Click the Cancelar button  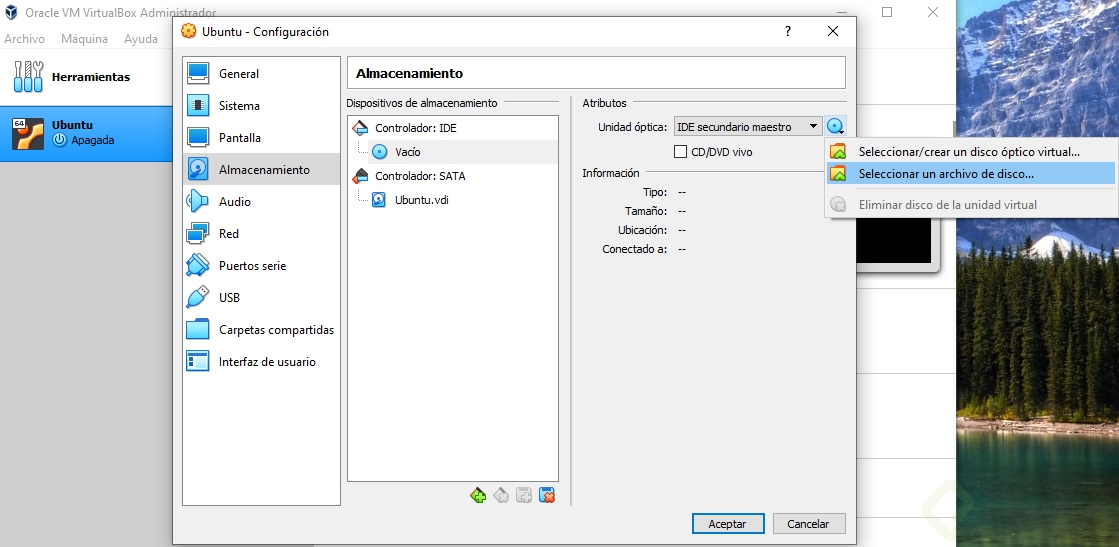[x=808, y=523]
